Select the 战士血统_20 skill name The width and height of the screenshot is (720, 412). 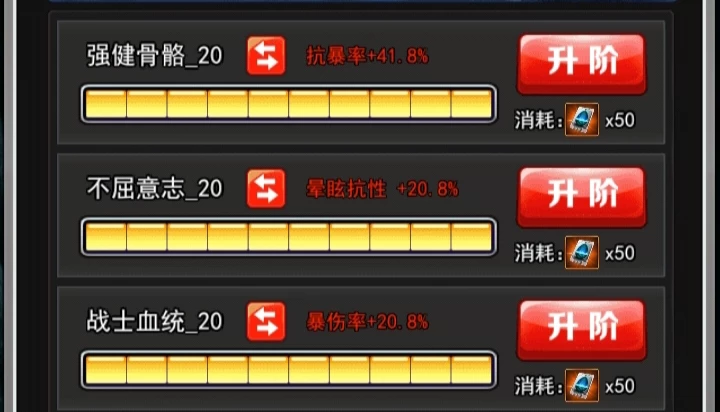click(155, 322)
